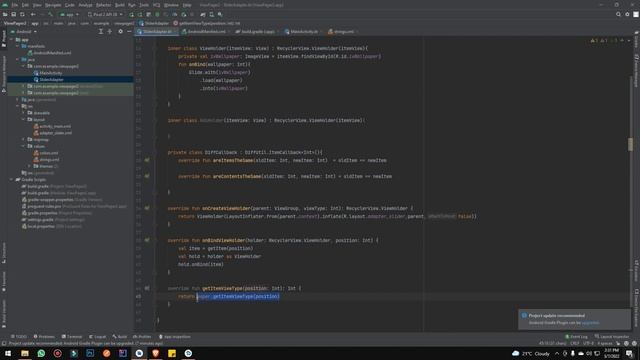Click the editor vertical scrollbar thumb
The image size is (640, 360).
(631, 144)
